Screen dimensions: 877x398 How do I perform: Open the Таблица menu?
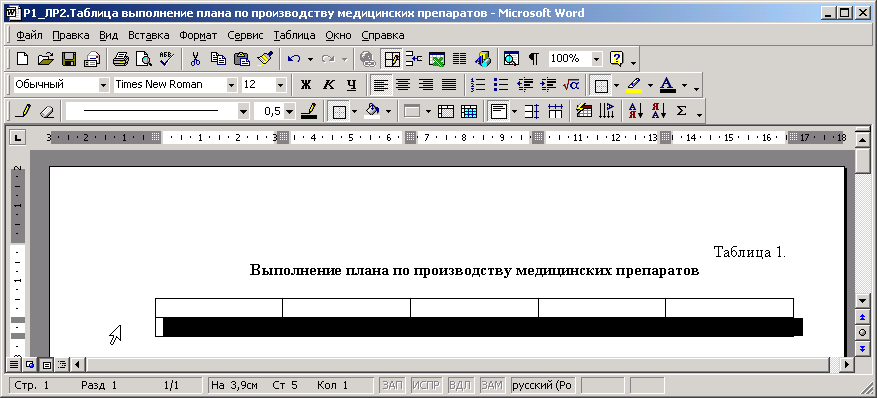(295, 35)
